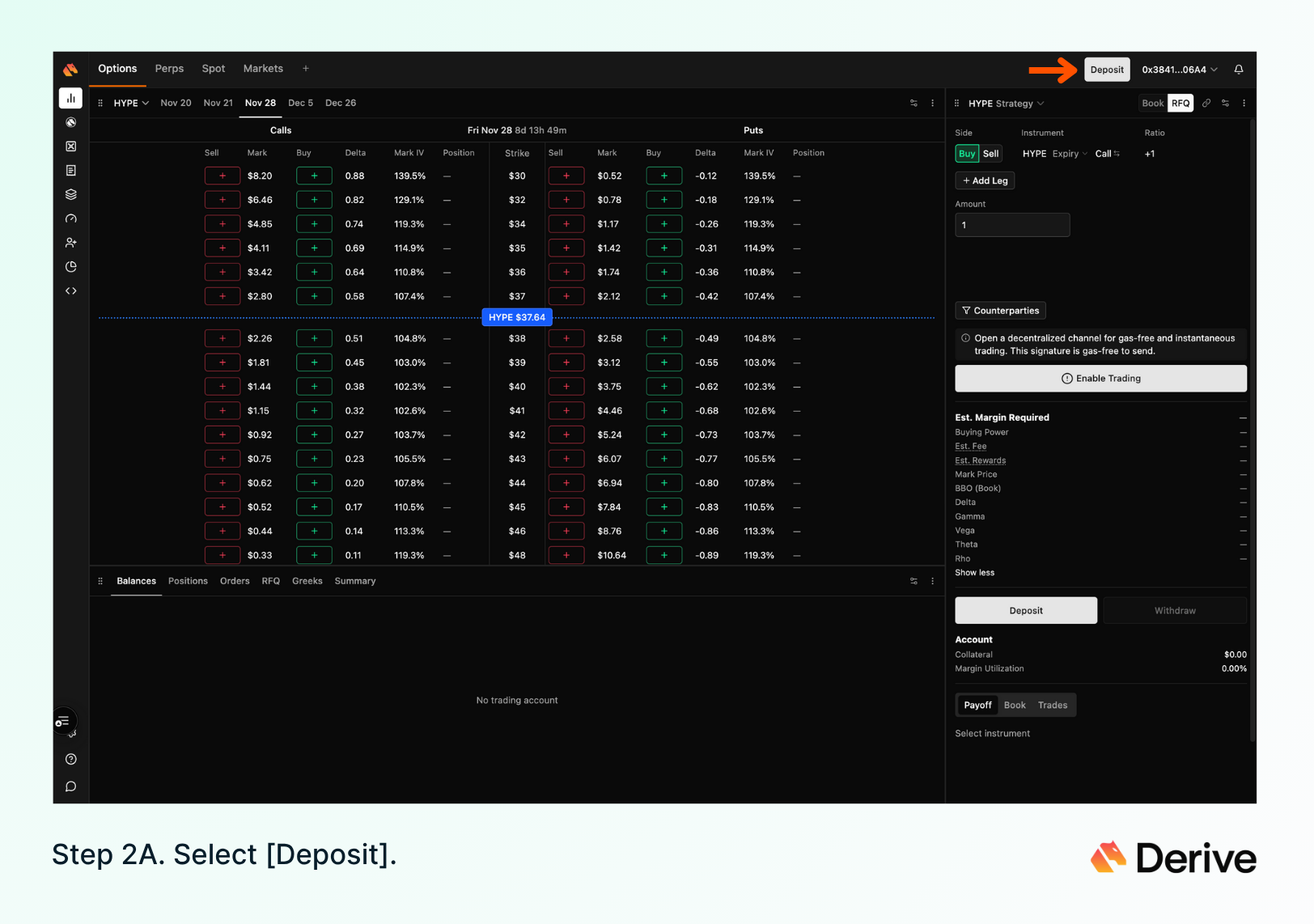Show the Book view beside Payoff
Image resolution: width=1314 pixels, height=924 pixels.
[1015, 706]
